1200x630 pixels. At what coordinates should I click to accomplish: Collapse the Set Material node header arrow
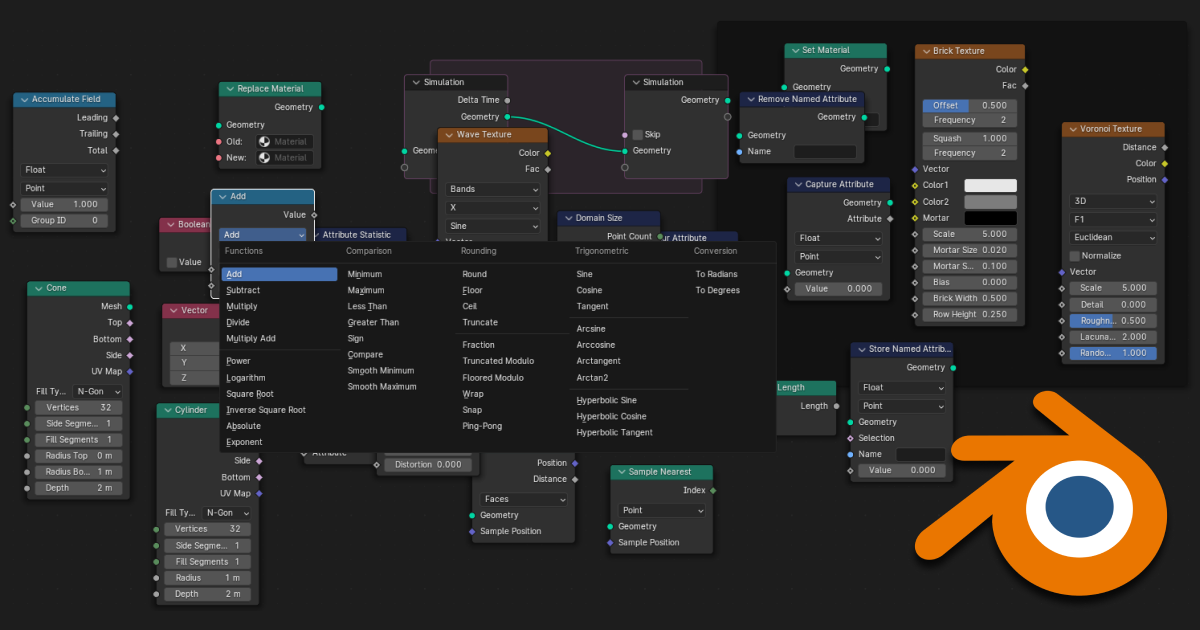tap(794, 50)
